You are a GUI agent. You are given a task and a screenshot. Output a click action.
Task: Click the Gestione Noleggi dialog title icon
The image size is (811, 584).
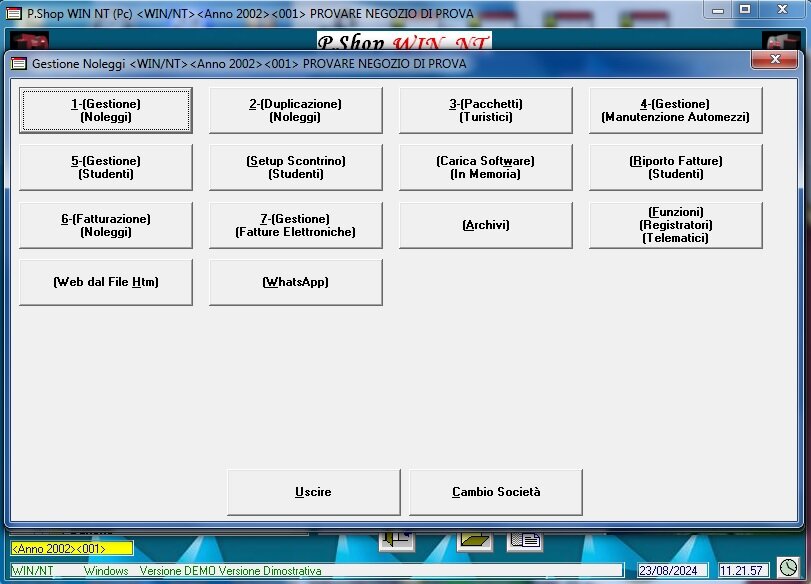tap(19, 63)
